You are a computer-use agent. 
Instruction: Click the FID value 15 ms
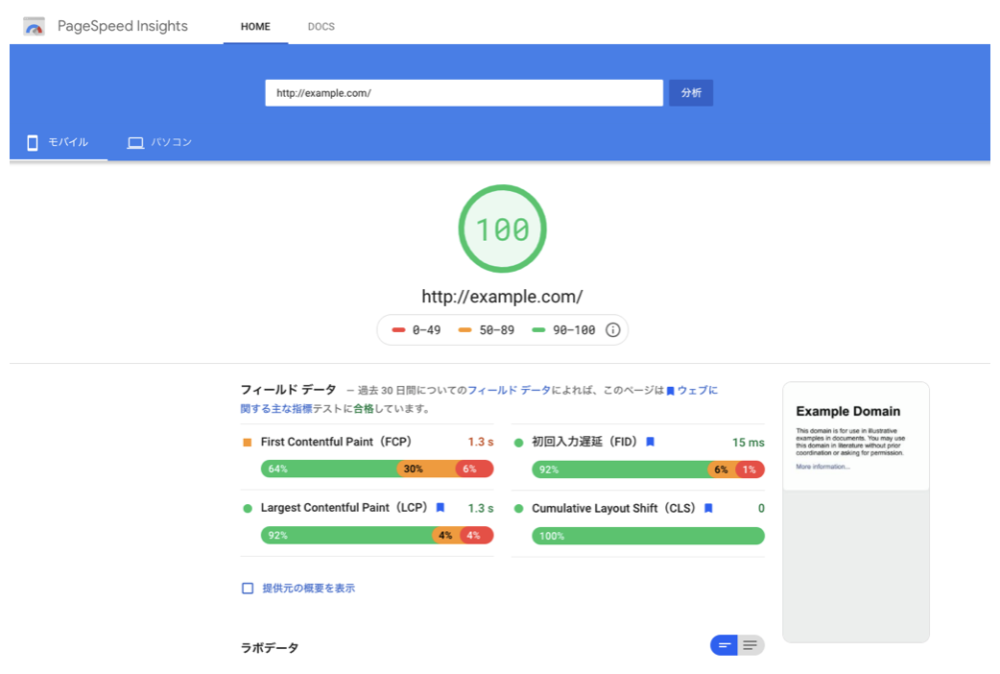click(x=748, y=443)
